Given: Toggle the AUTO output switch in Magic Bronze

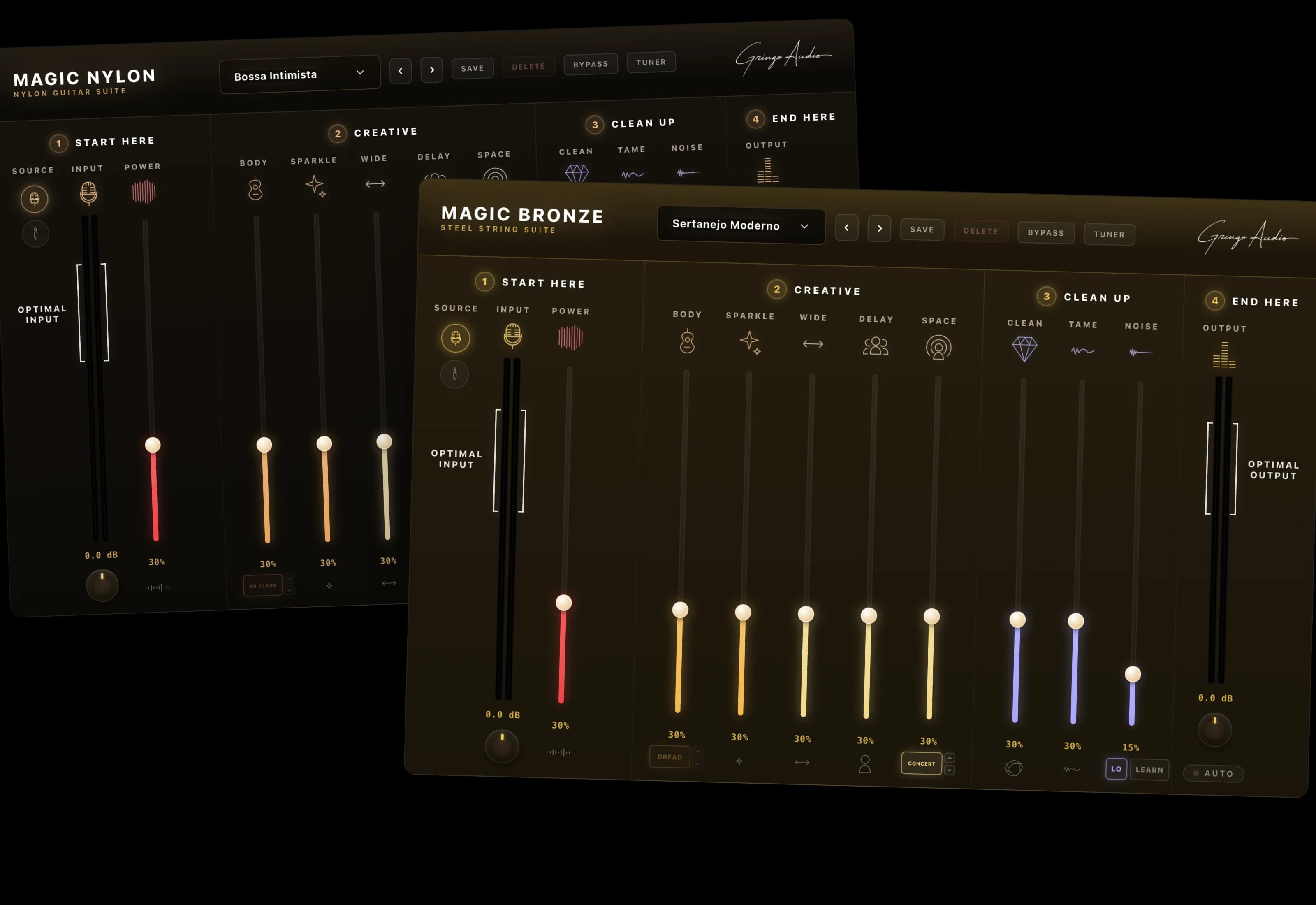Looking at the screenshot, I should point(1214,773).
